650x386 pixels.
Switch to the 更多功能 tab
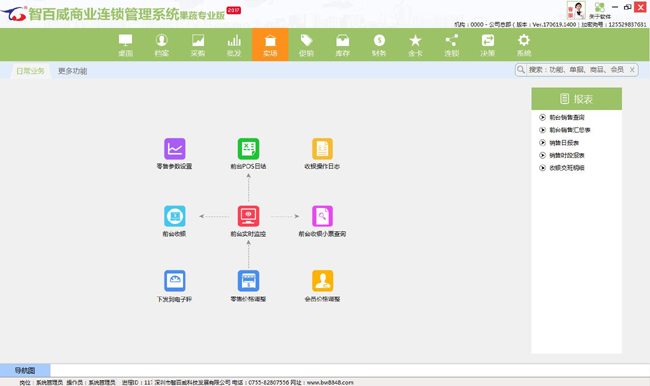(x=72, y=71)
